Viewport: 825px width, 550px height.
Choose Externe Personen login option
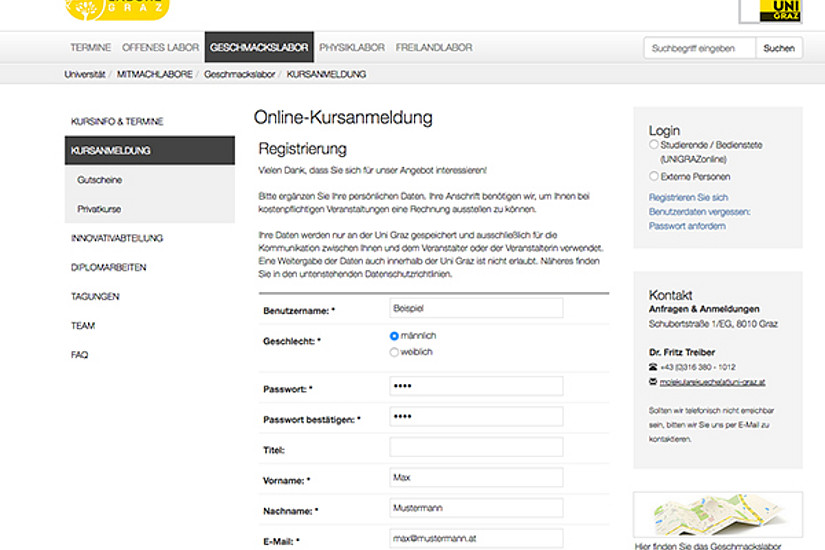click(x=653, y=176)
